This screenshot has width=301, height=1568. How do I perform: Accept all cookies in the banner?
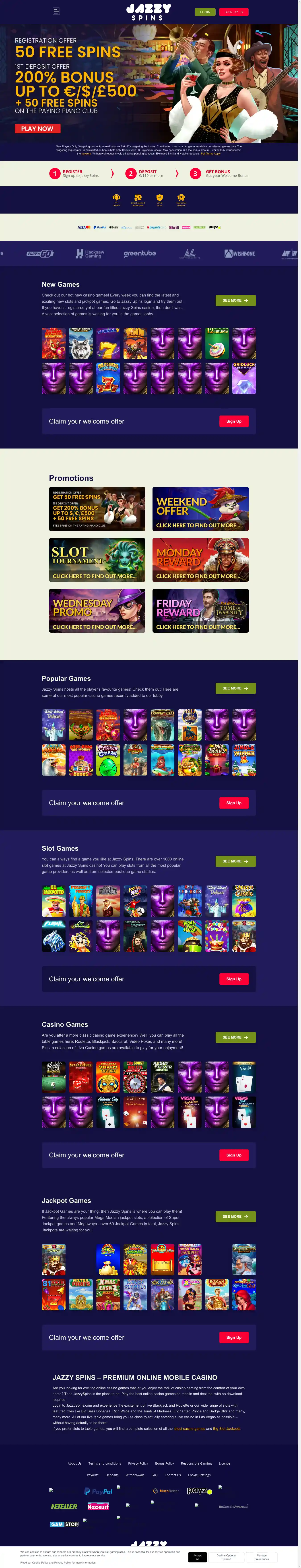[x=197, y=1557]
